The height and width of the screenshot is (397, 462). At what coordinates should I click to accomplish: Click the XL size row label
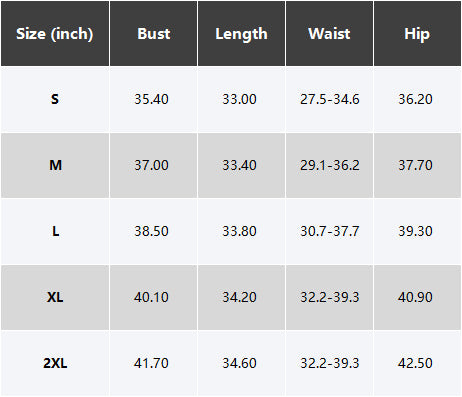(55, 297)
